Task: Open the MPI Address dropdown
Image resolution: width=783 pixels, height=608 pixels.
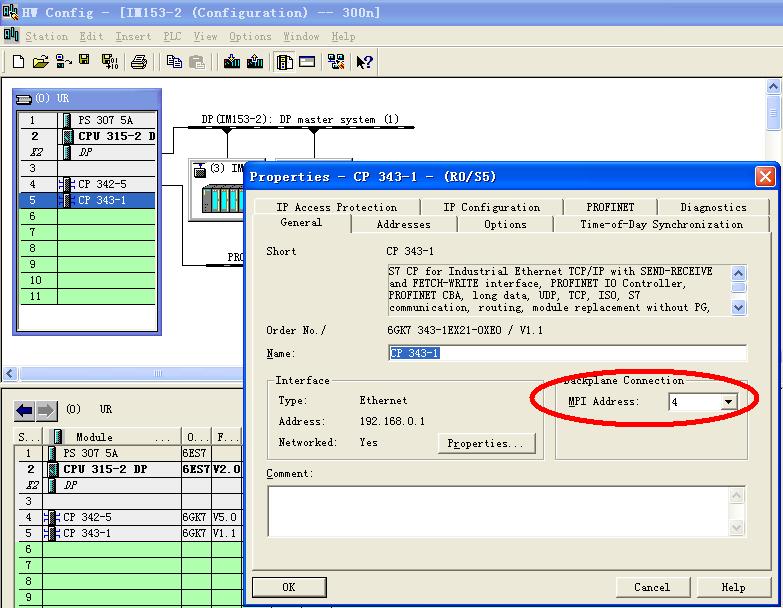Action: 728,402
